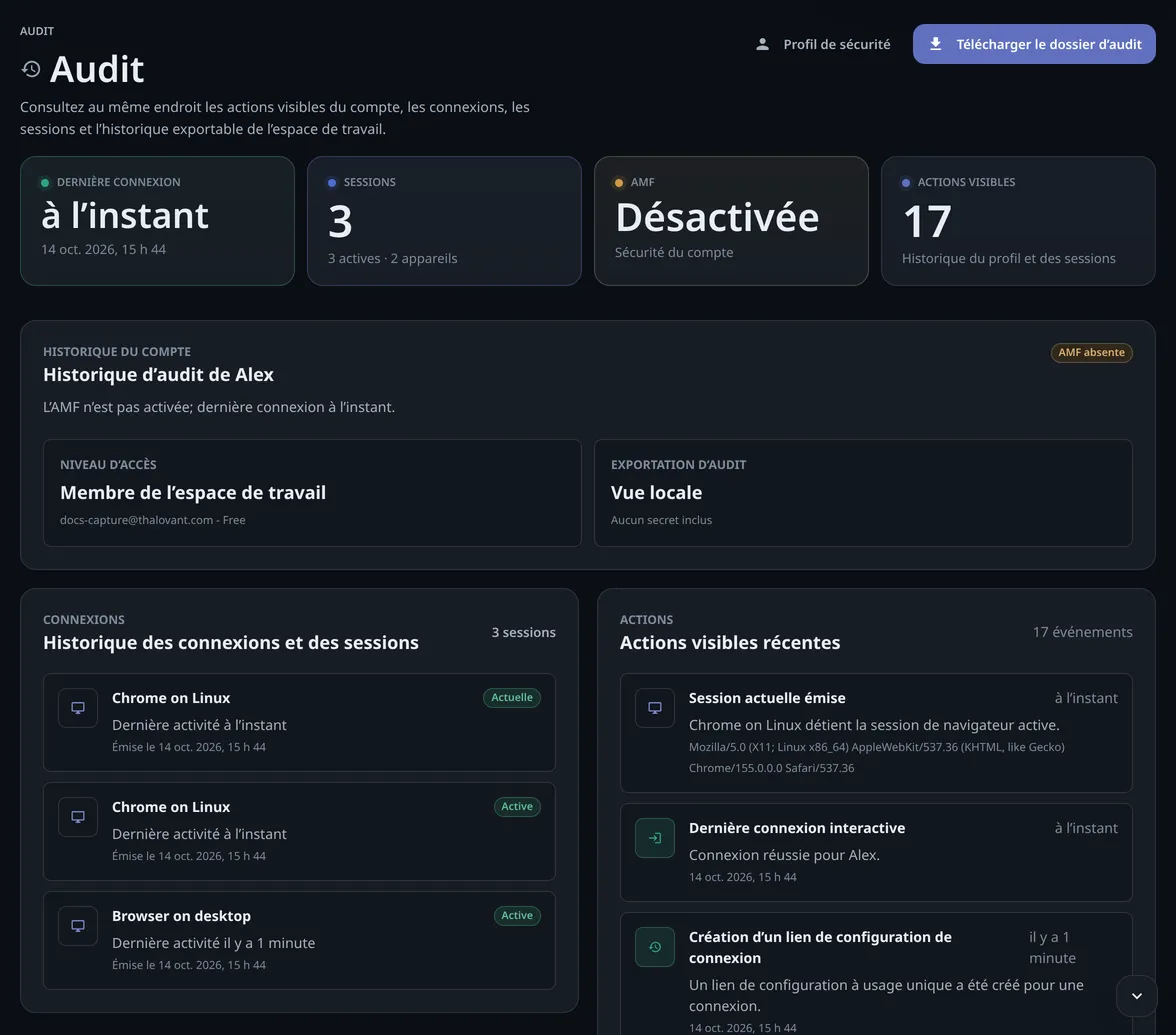Click the history icon beside Audit title
1176x1035 pixels.
coord(31,69)
